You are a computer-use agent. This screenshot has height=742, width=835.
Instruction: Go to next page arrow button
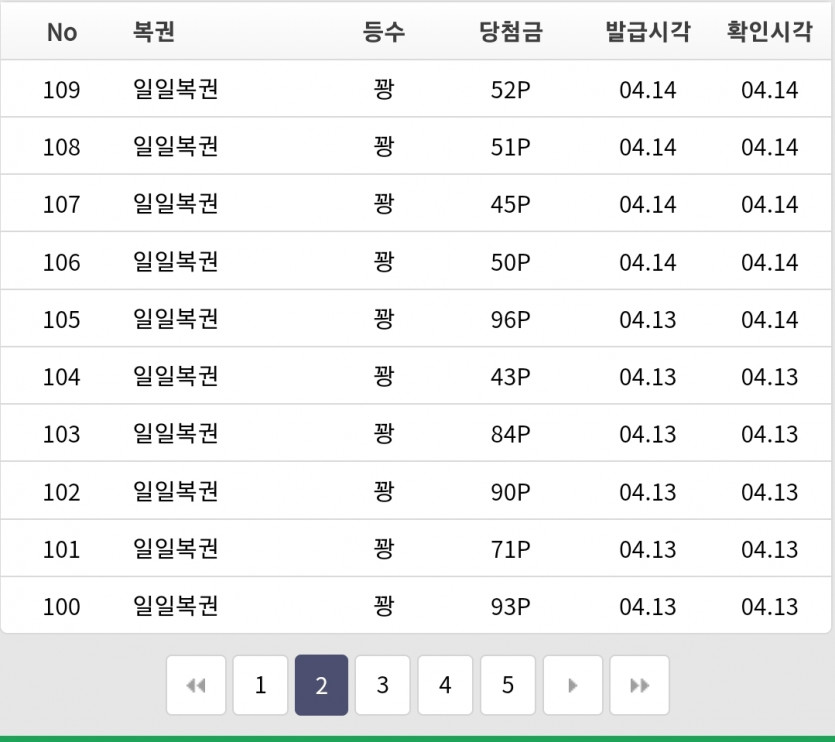[x=573, y=685]
